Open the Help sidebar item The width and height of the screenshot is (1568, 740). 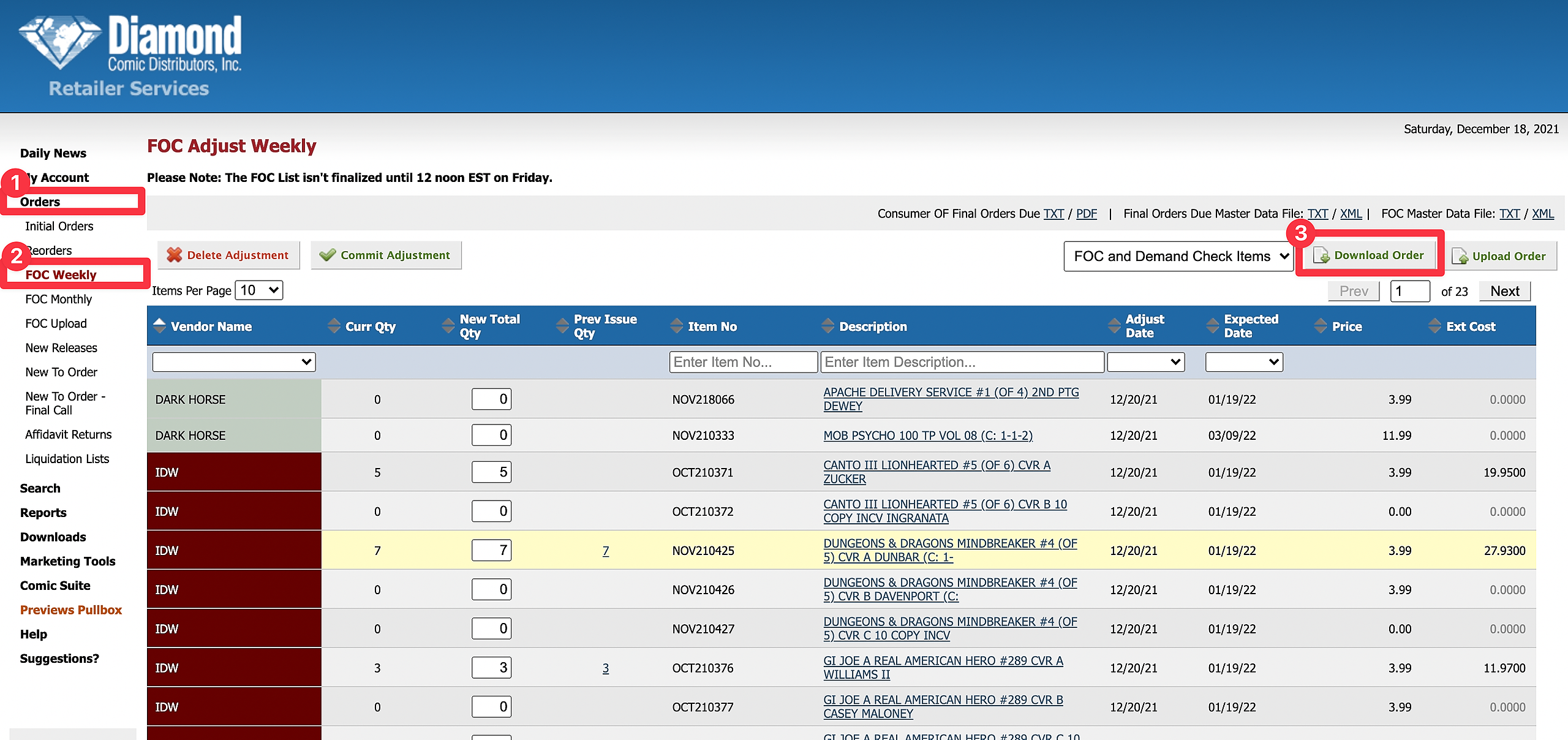(x=34, y=634)
